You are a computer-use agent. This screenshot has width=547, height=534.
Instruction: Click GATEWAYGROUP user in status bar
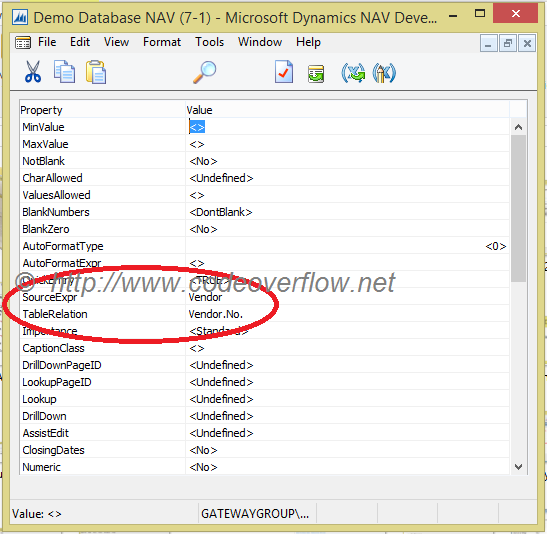[x=255, y=513]
